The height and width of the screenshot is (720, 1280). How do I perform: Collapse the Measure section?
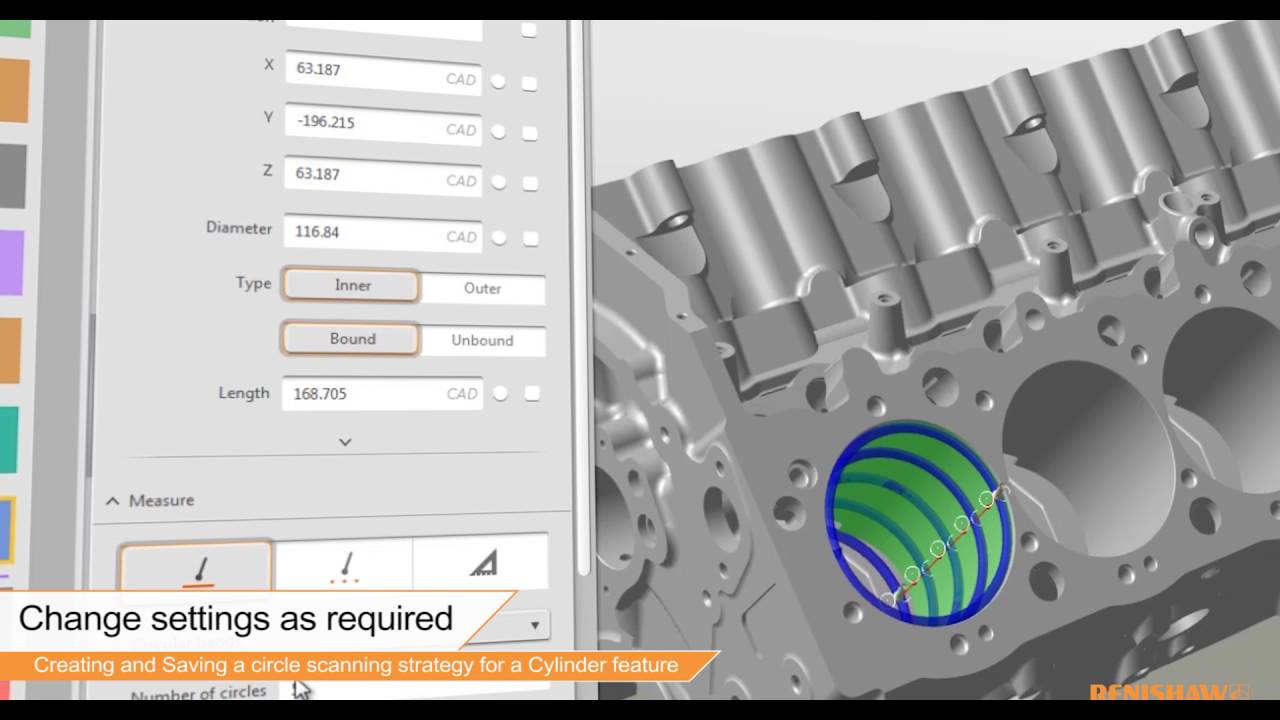click(x=112, y=500)
